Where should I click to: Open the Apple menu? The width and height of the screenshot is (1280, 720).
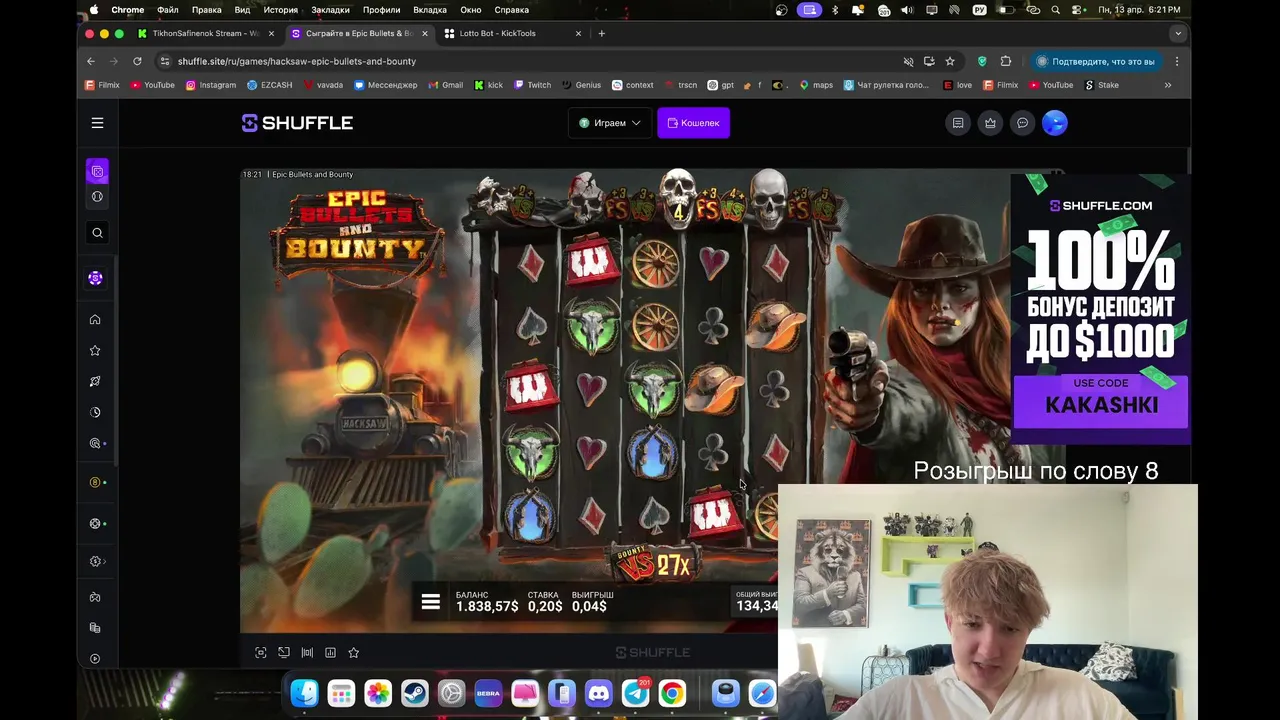[94, 10]
